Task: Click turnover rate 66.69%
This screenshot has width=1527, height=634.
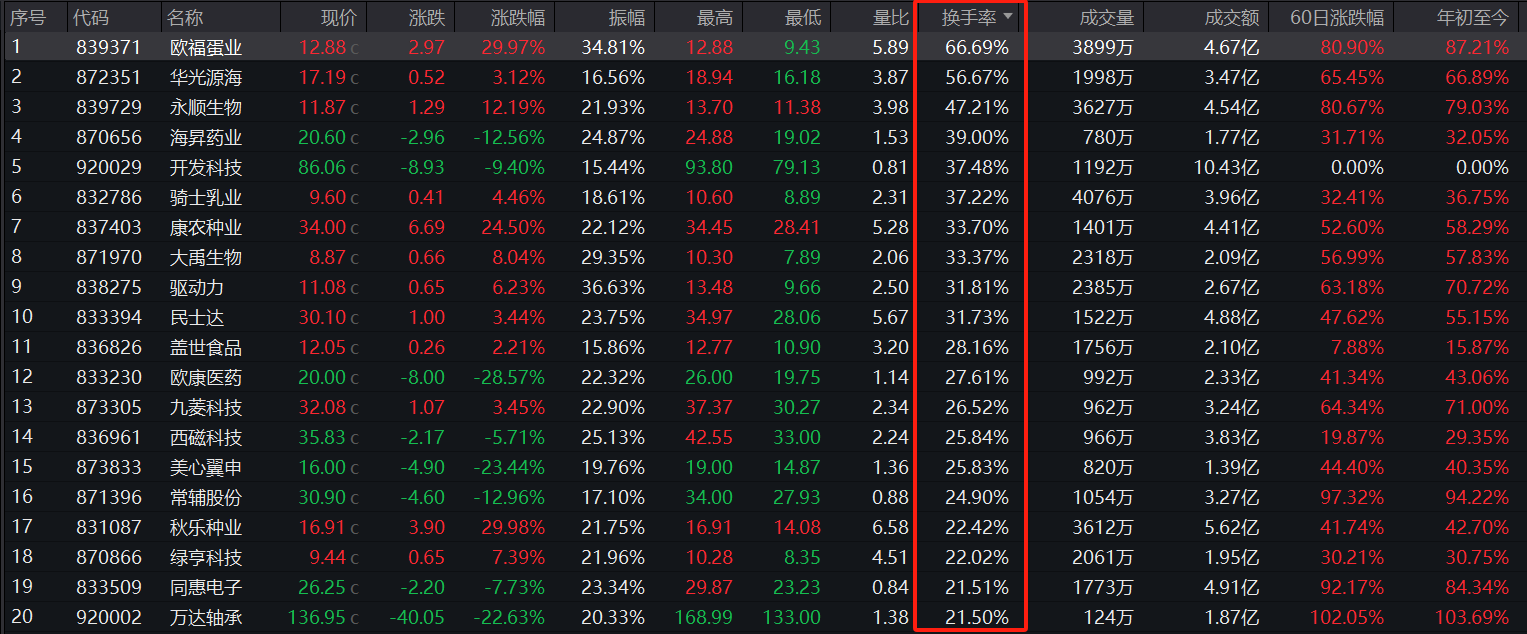Action: pos(977,47)
